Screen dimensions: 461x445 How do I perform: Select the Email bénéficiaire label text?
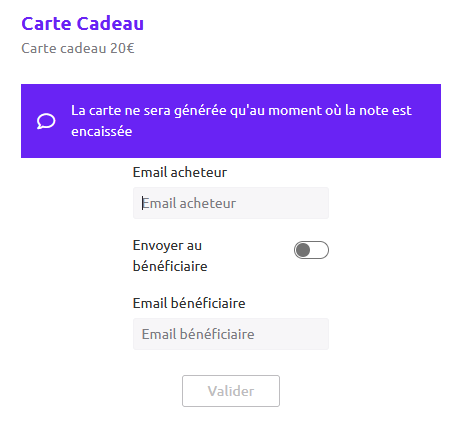coord(189,303)
